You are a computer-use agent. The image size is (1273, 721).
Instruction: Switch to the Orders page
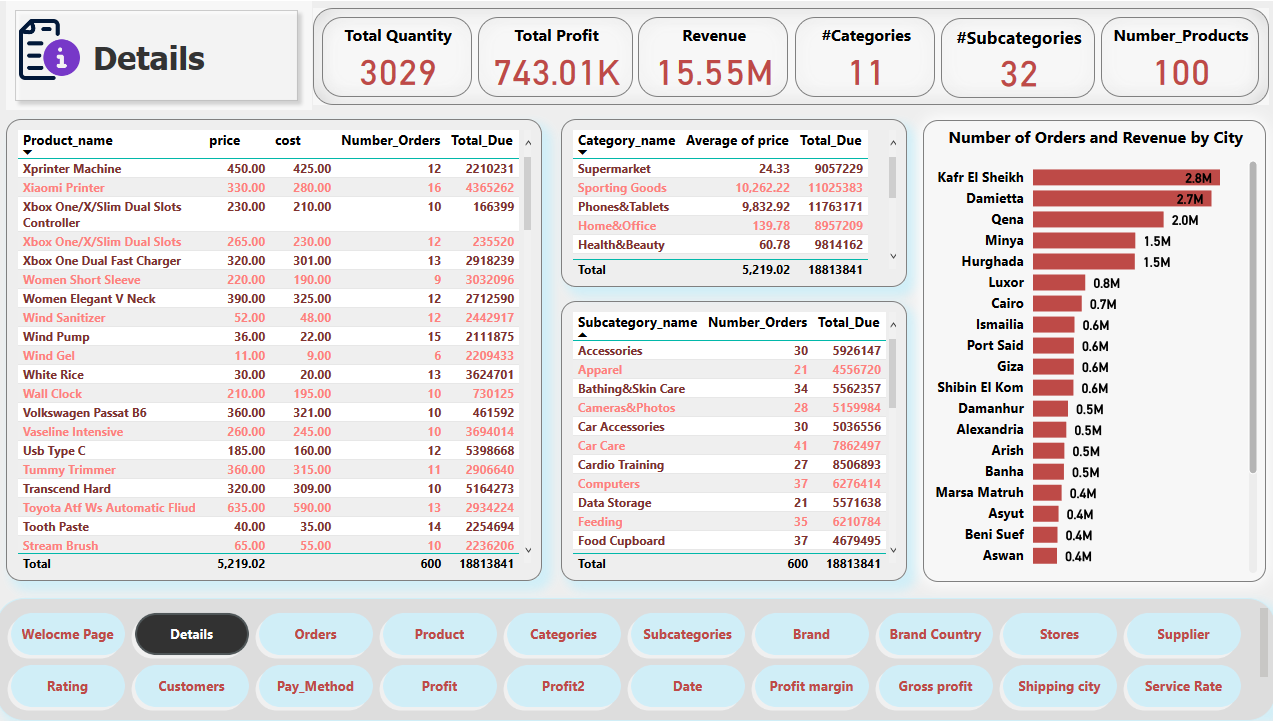(314, 634)
